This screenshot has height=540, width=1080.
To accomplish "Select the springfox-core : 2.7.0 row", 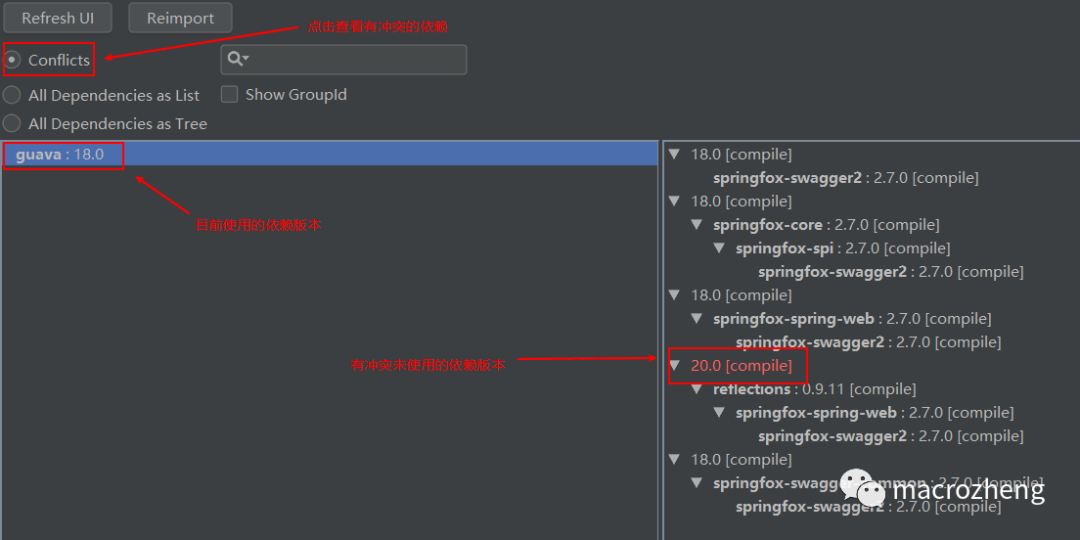I will 827,225.
